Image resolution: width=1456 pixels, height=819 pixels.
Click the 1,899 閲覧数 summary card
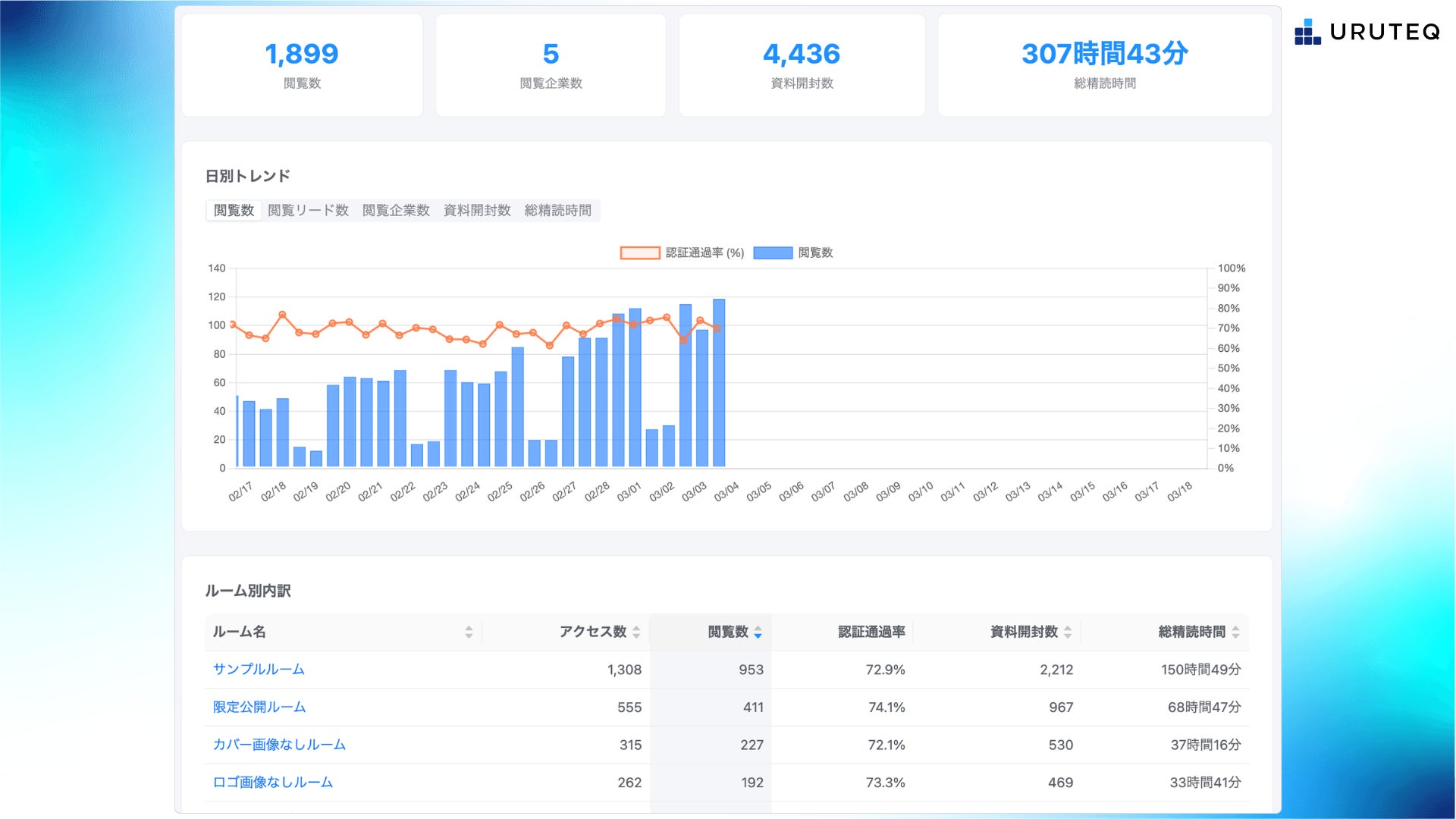coord(302,65)
